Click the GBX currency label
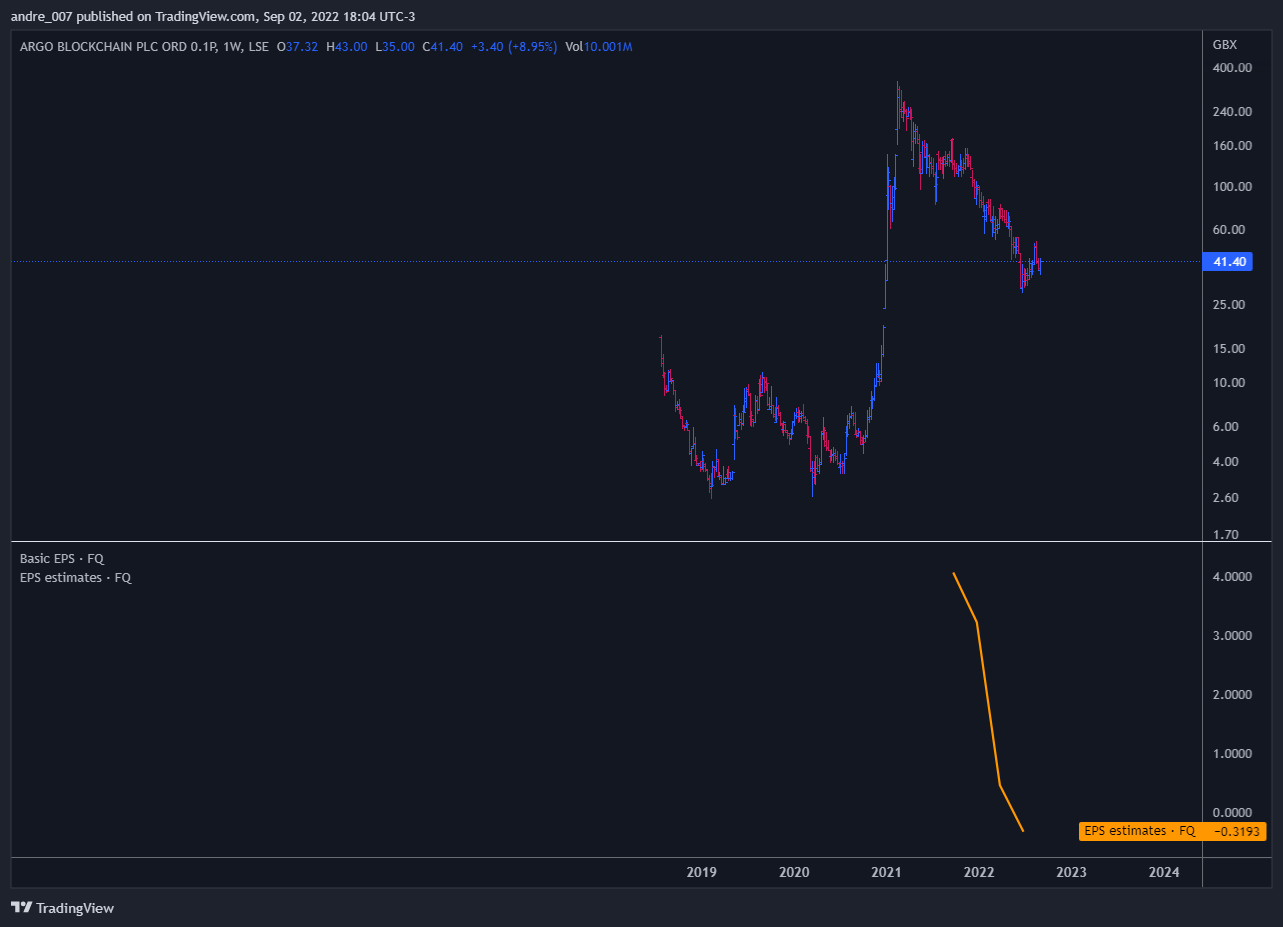 click(1225, 45)
